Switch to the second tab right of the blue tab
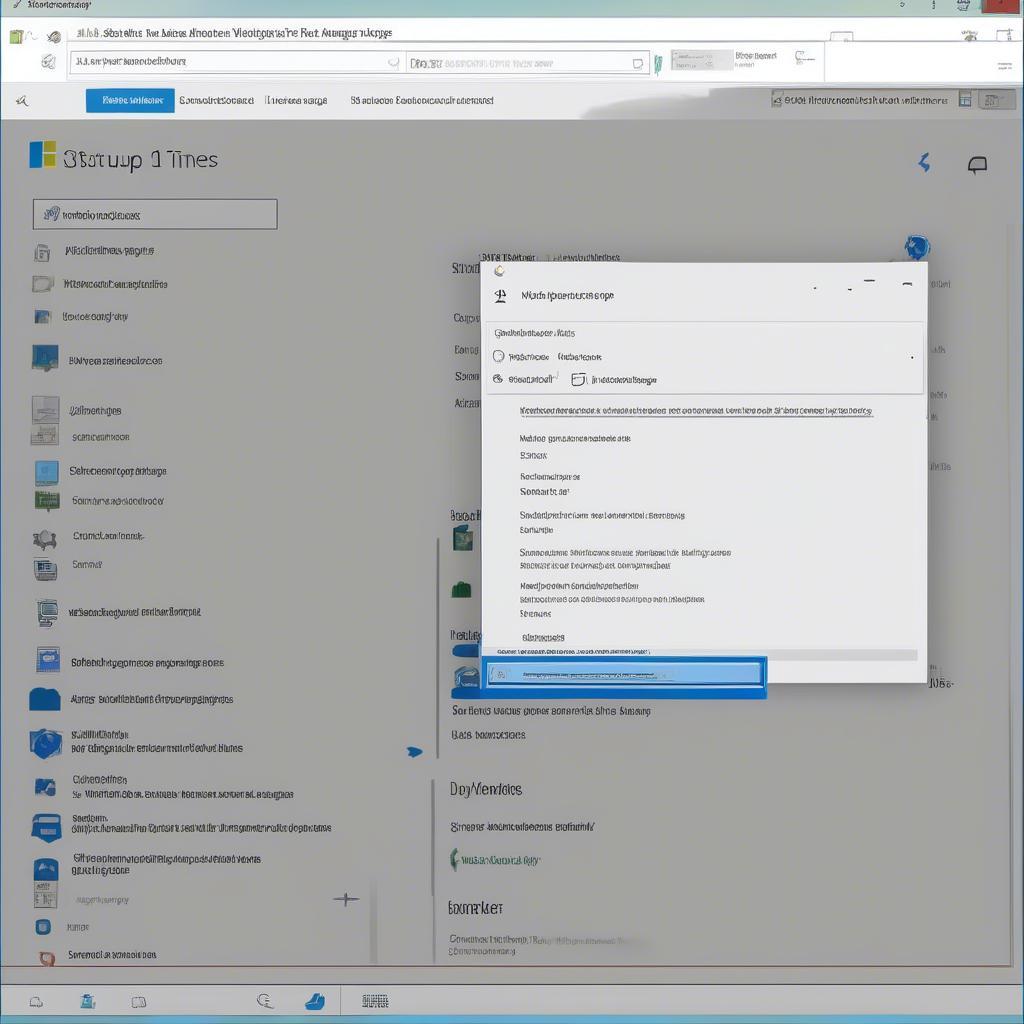Image resolution: width=1024 pixels, height=1024 pixels. (216, 101)
